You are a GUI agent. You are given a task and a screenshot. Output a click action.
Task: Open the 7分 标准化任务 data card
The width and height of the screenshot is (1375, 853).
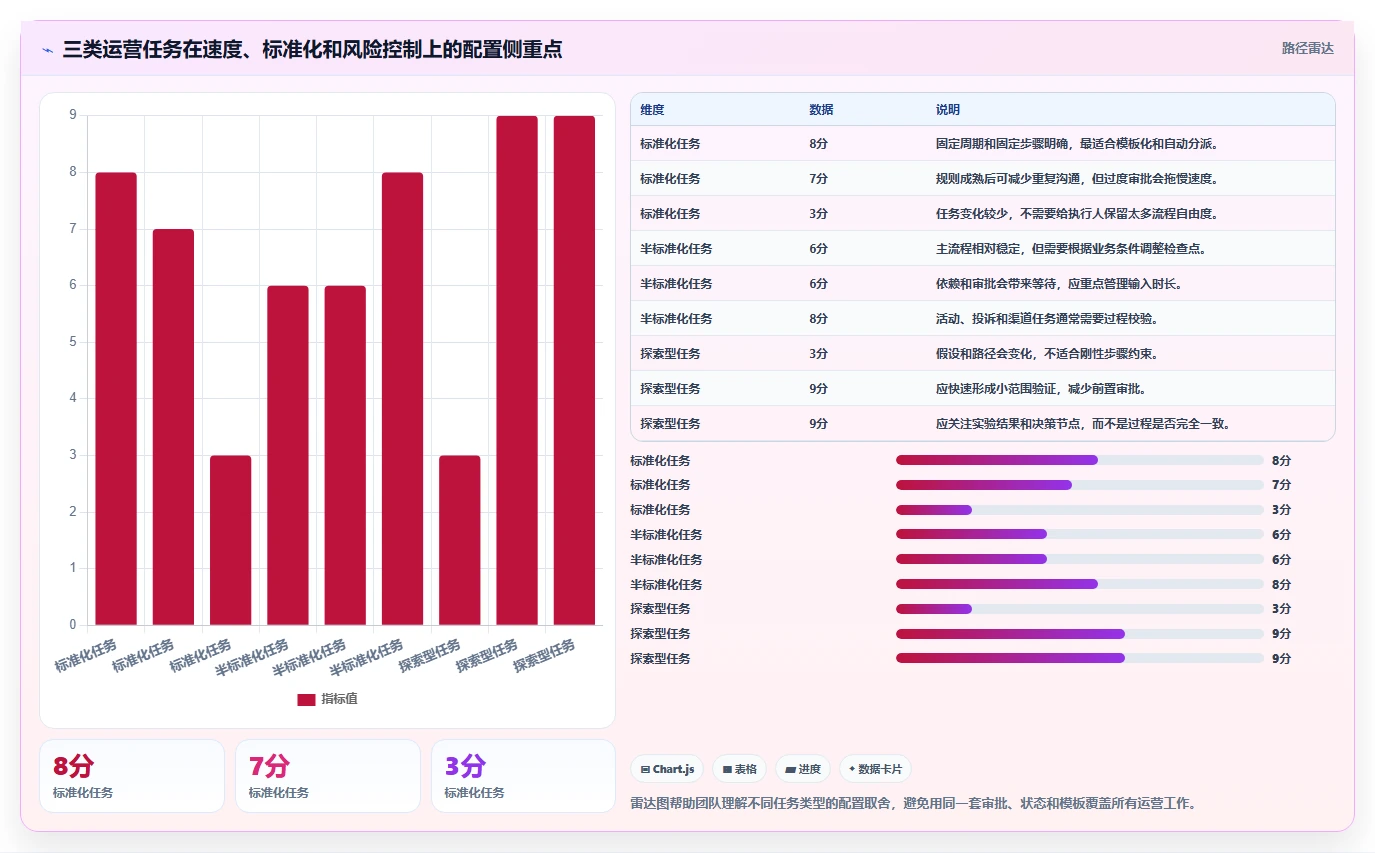coord(328,776)
